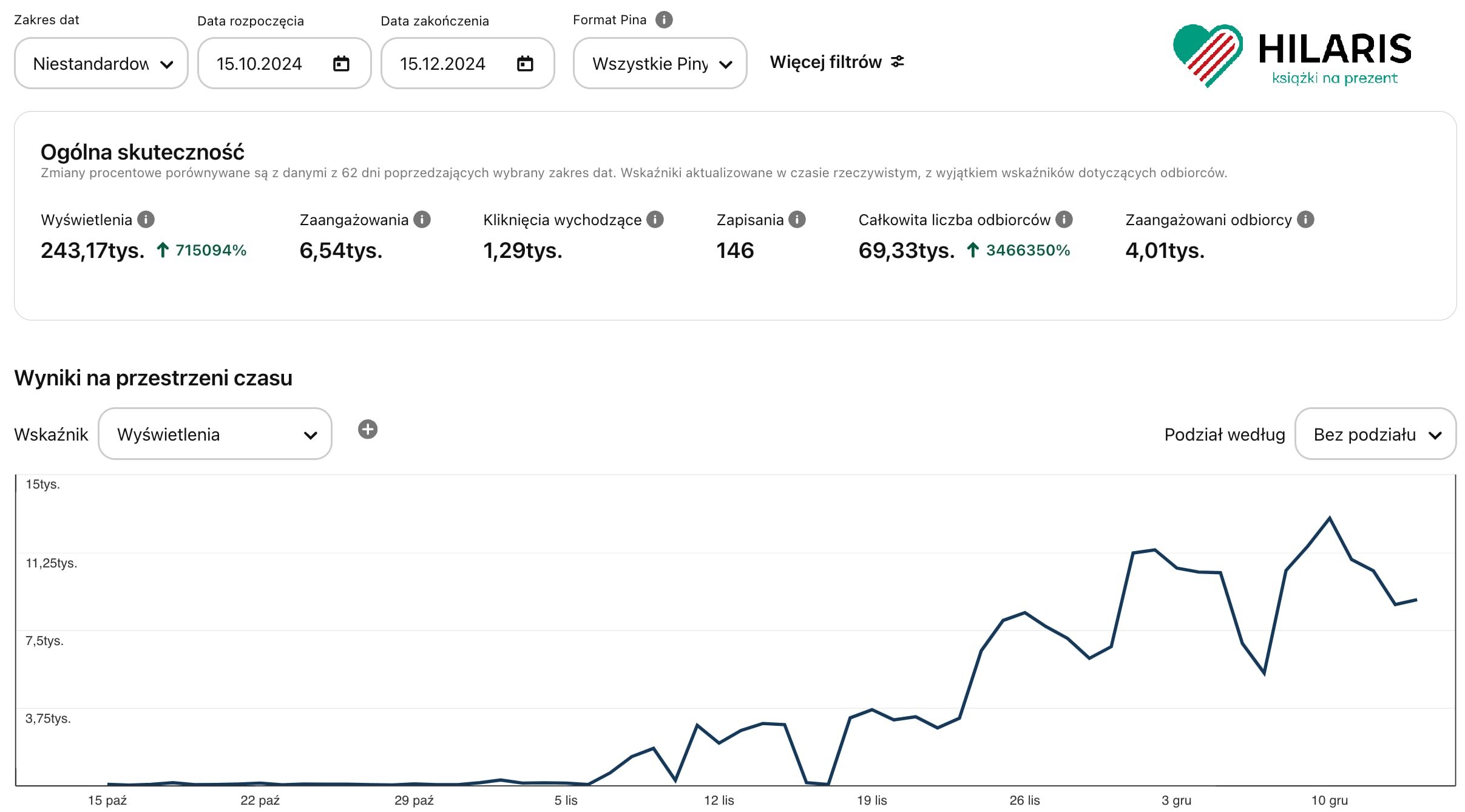Click info icon next to Format Pina

pos(664,20)
